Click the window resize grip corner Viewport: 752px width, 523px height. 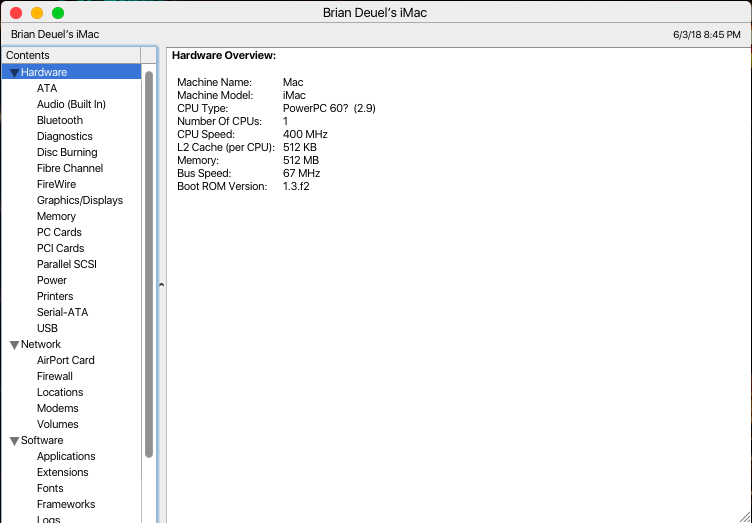745,517
